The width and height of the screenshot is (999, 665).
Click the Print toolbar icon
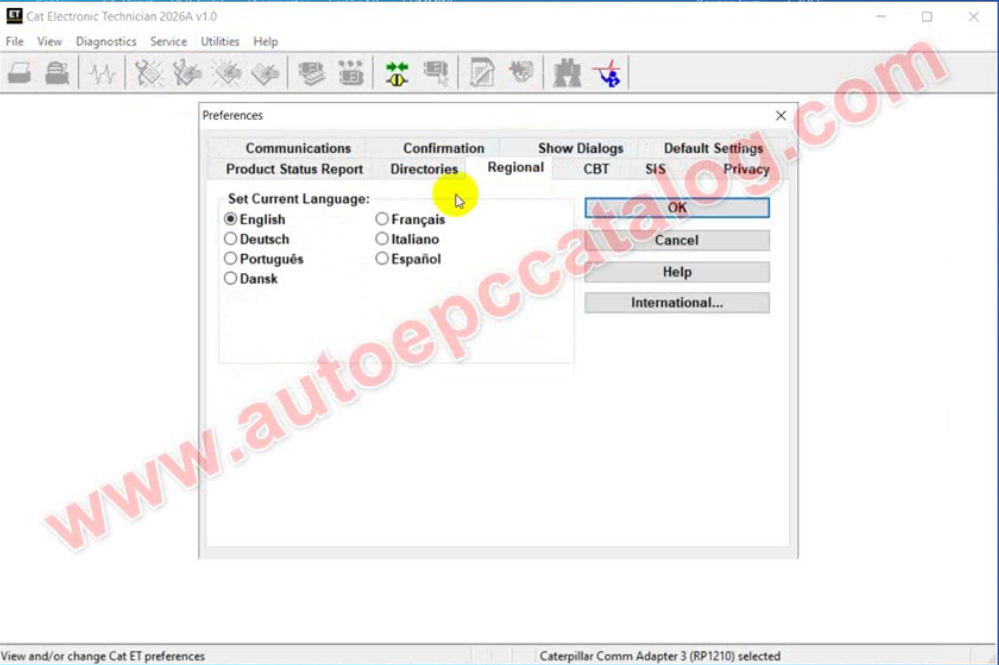58,73
